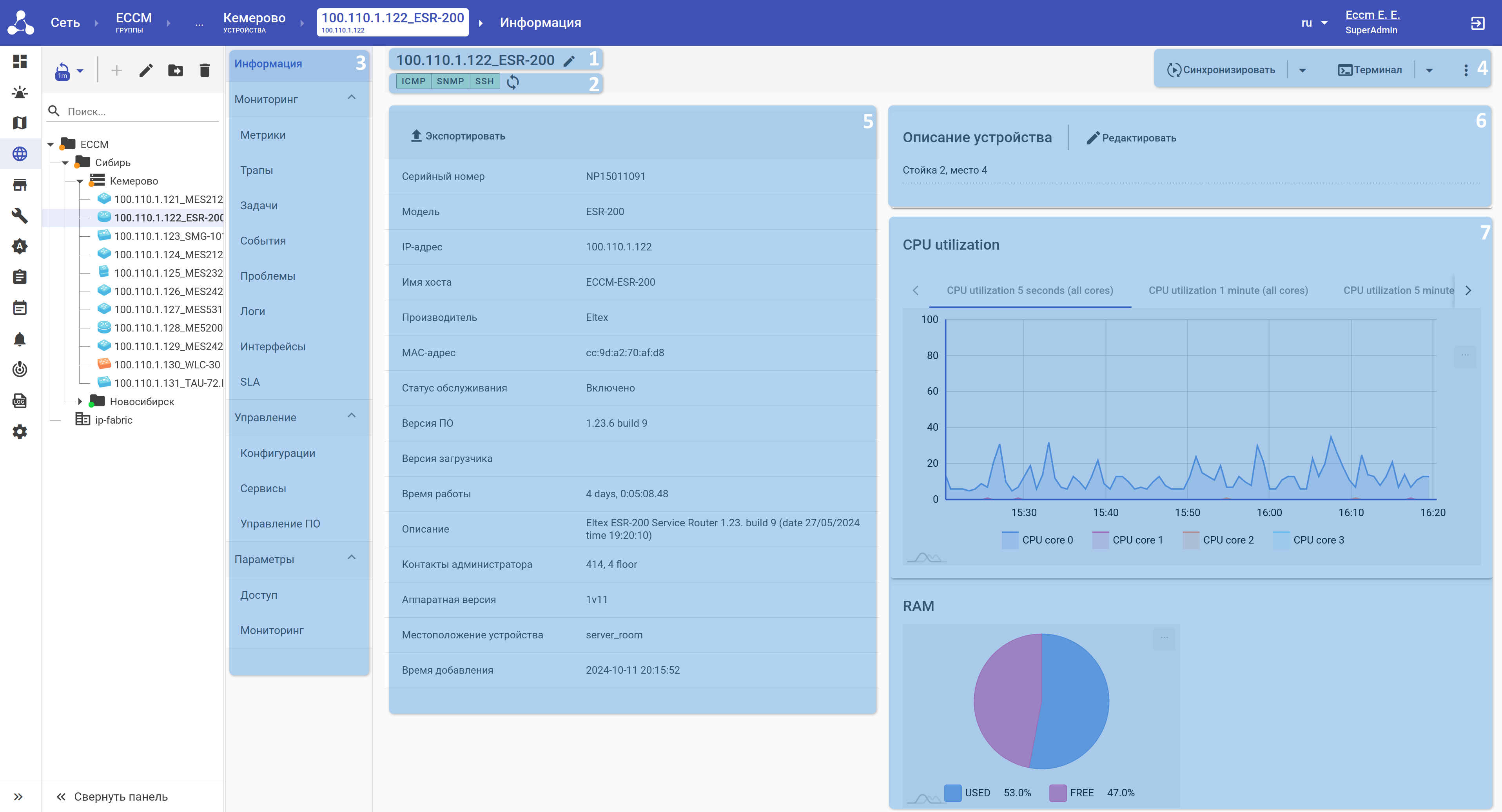Click the Экспортировать button
Image resolution: width=1502 pixels, height=812 pixels.
458,136
